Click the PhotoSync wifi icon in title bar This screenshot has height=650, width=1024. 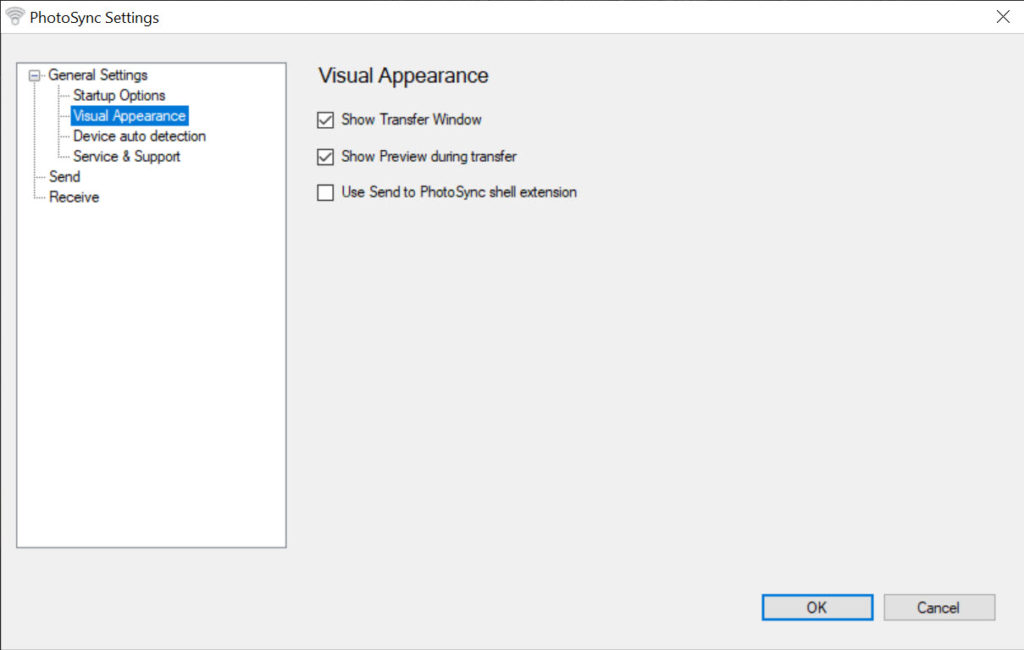click(x=14, y=16)
